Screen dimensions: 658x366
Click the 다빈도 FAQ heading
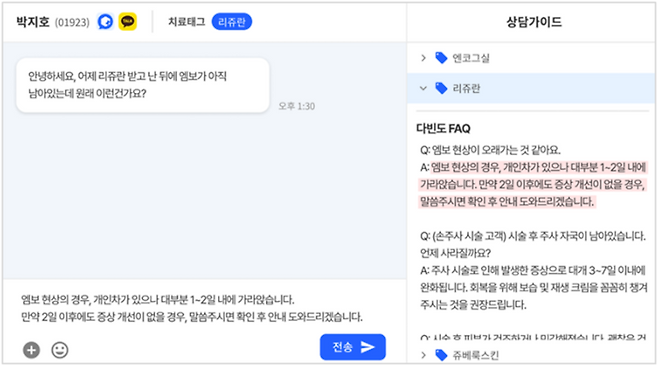(443, 128)
